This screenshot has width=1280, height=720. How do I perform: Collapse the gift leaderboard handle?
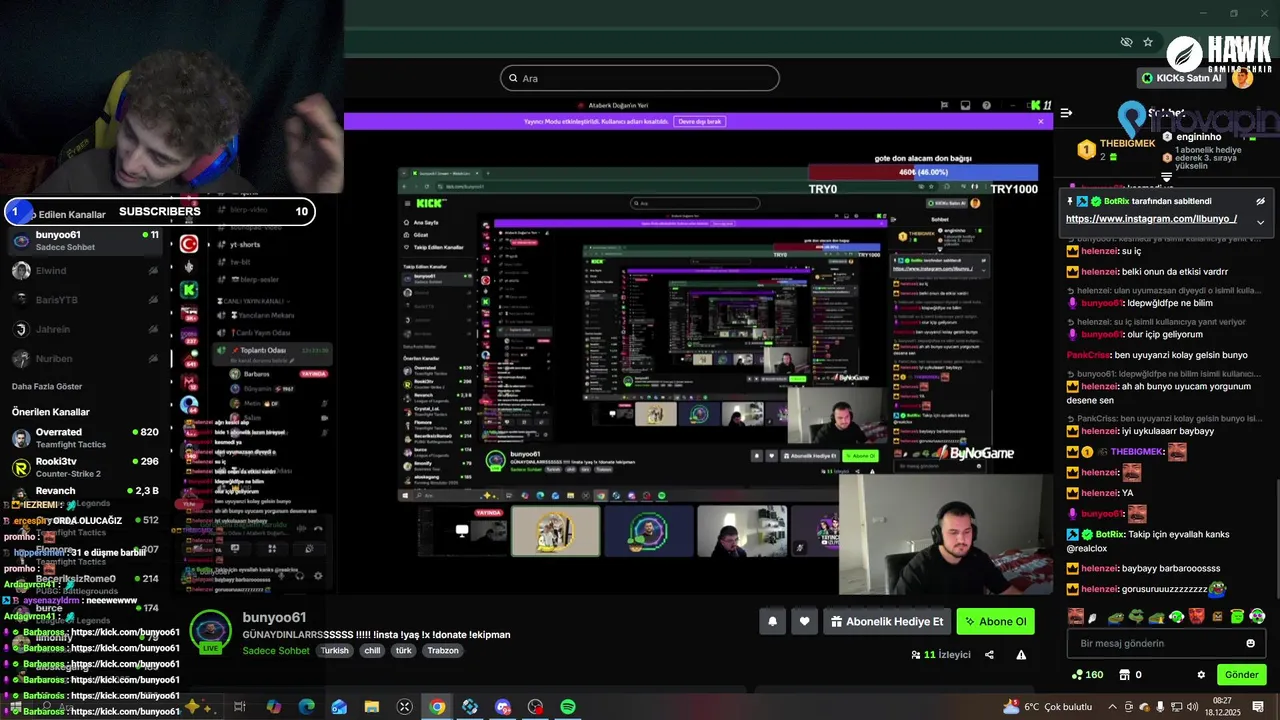tap(1166, 177)
